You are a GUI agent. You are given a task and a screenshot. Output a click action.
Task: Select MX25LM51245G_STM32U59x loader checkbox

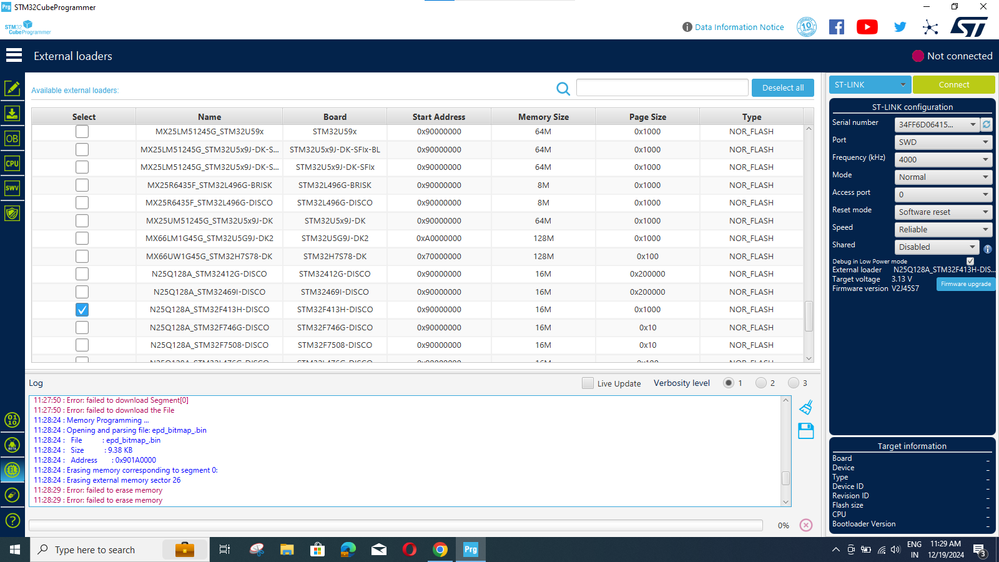(x=82, y=131)
